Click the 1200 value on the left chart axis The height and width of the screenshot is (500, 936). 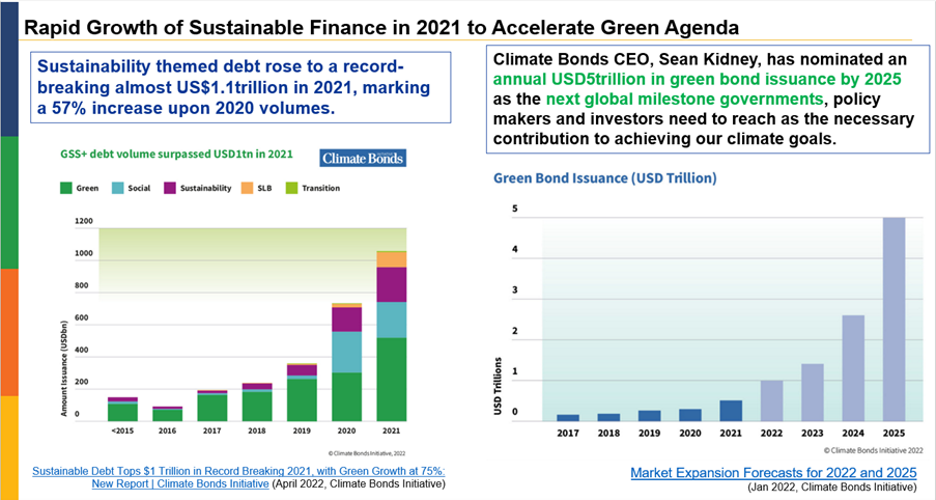pyautogui.click(x=84, y=221)
